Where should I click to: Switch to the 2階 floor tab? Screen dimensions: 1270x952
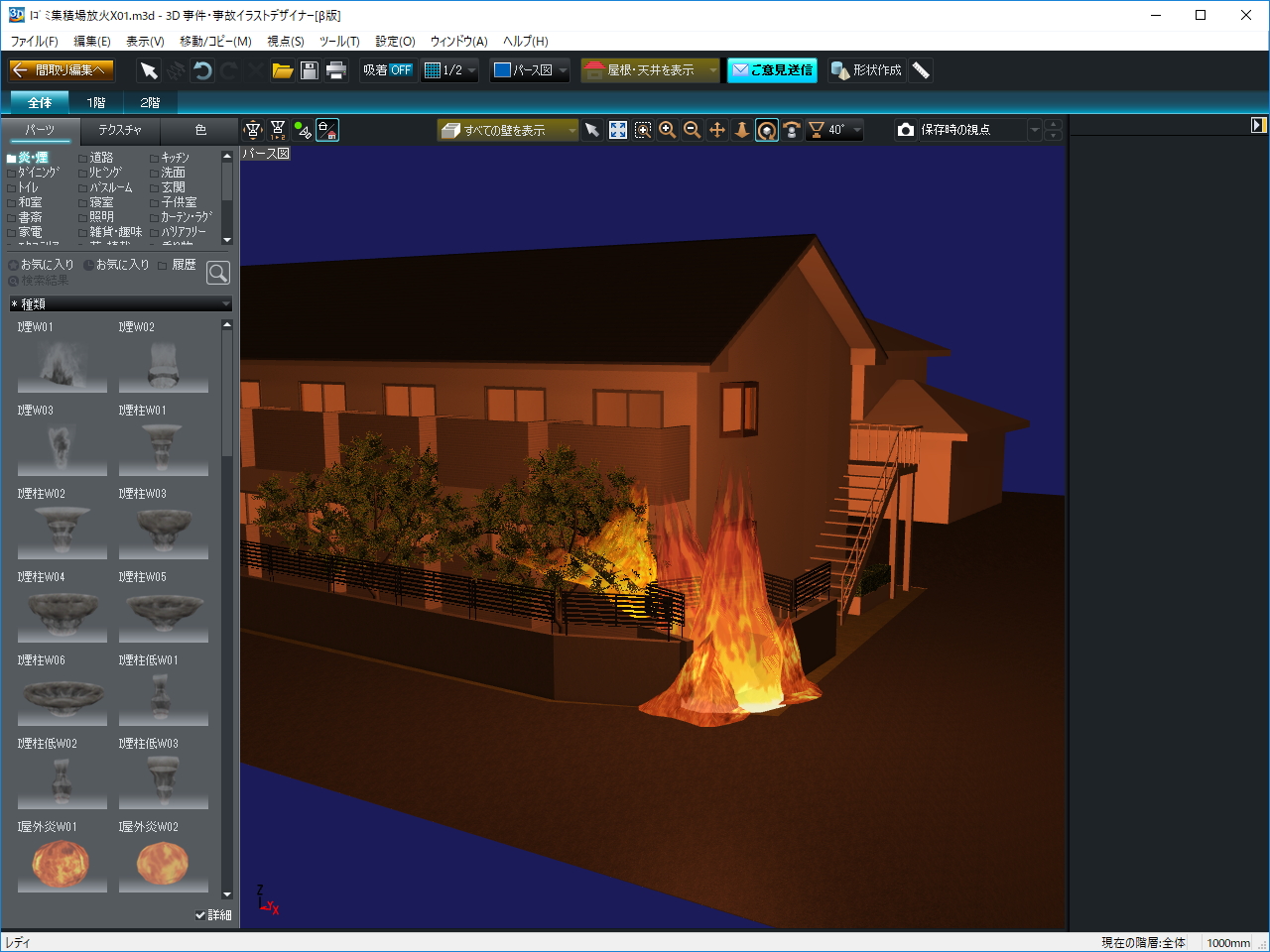[150, 102]
